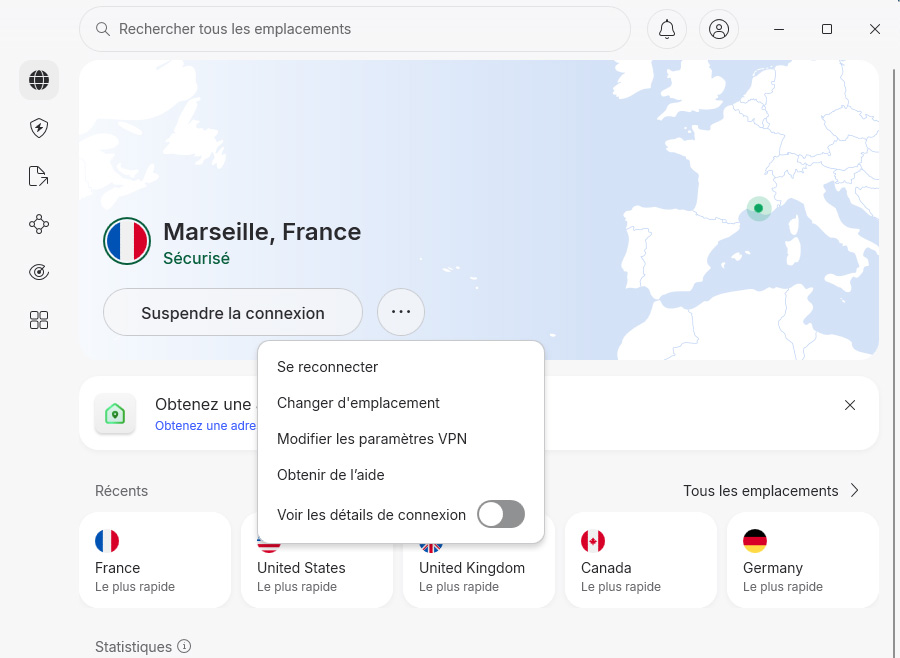Open the apps grid sidebar icon
The width and height of the screenshot is (900, 658).
[38, 320]
